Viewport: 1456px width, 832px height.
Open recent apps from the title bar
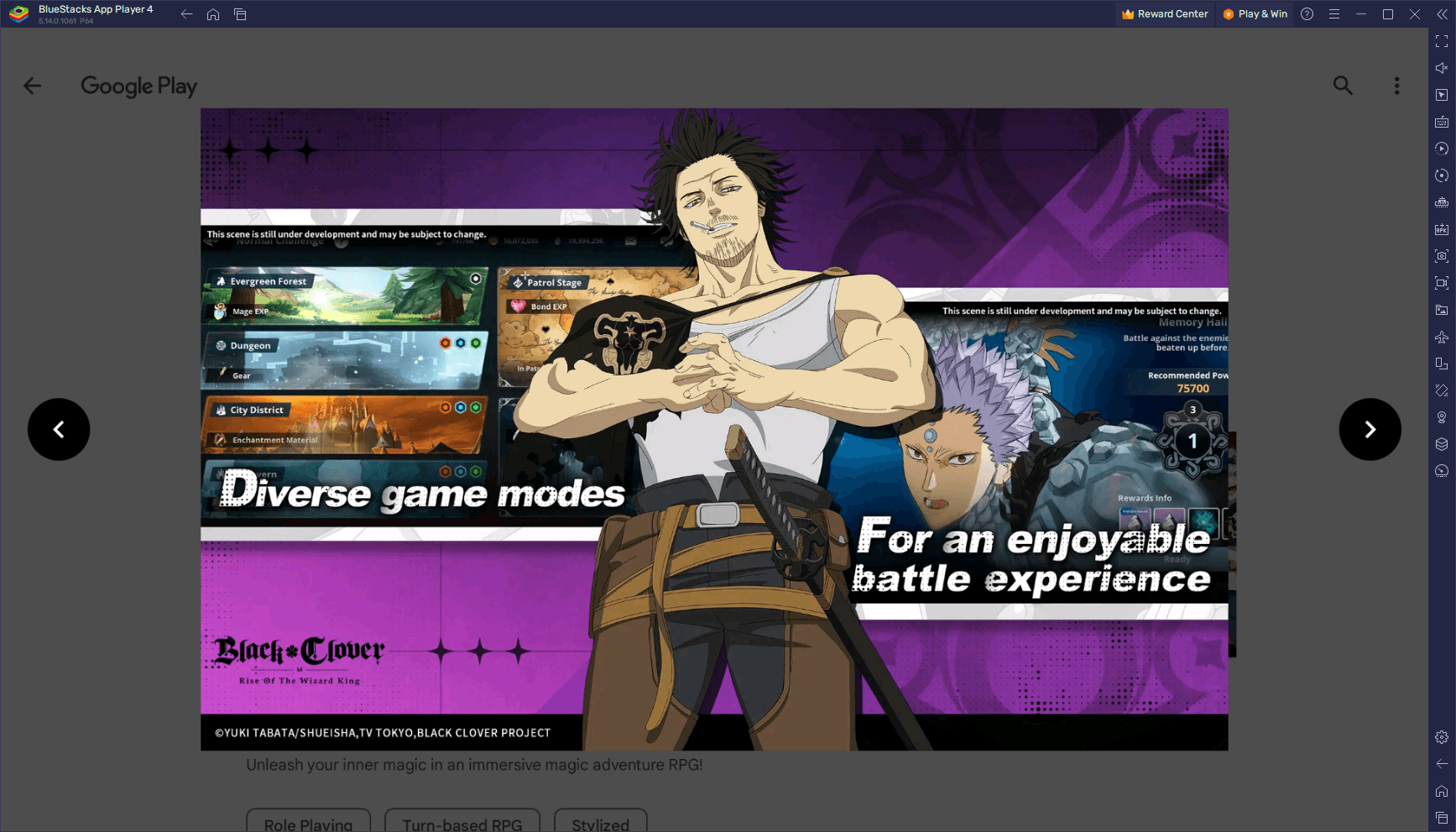click(x=240, y=14)
